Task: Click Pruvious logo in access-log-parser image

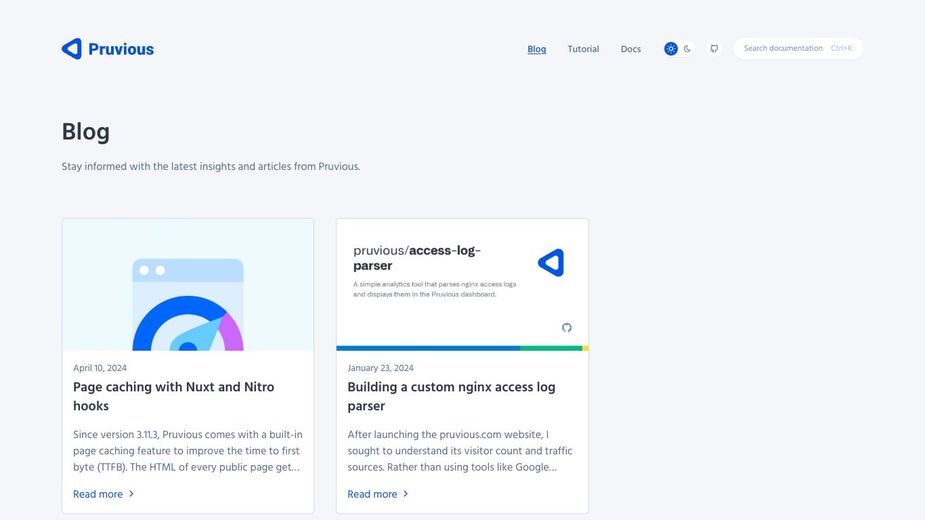Action: [x=552, y=263]
